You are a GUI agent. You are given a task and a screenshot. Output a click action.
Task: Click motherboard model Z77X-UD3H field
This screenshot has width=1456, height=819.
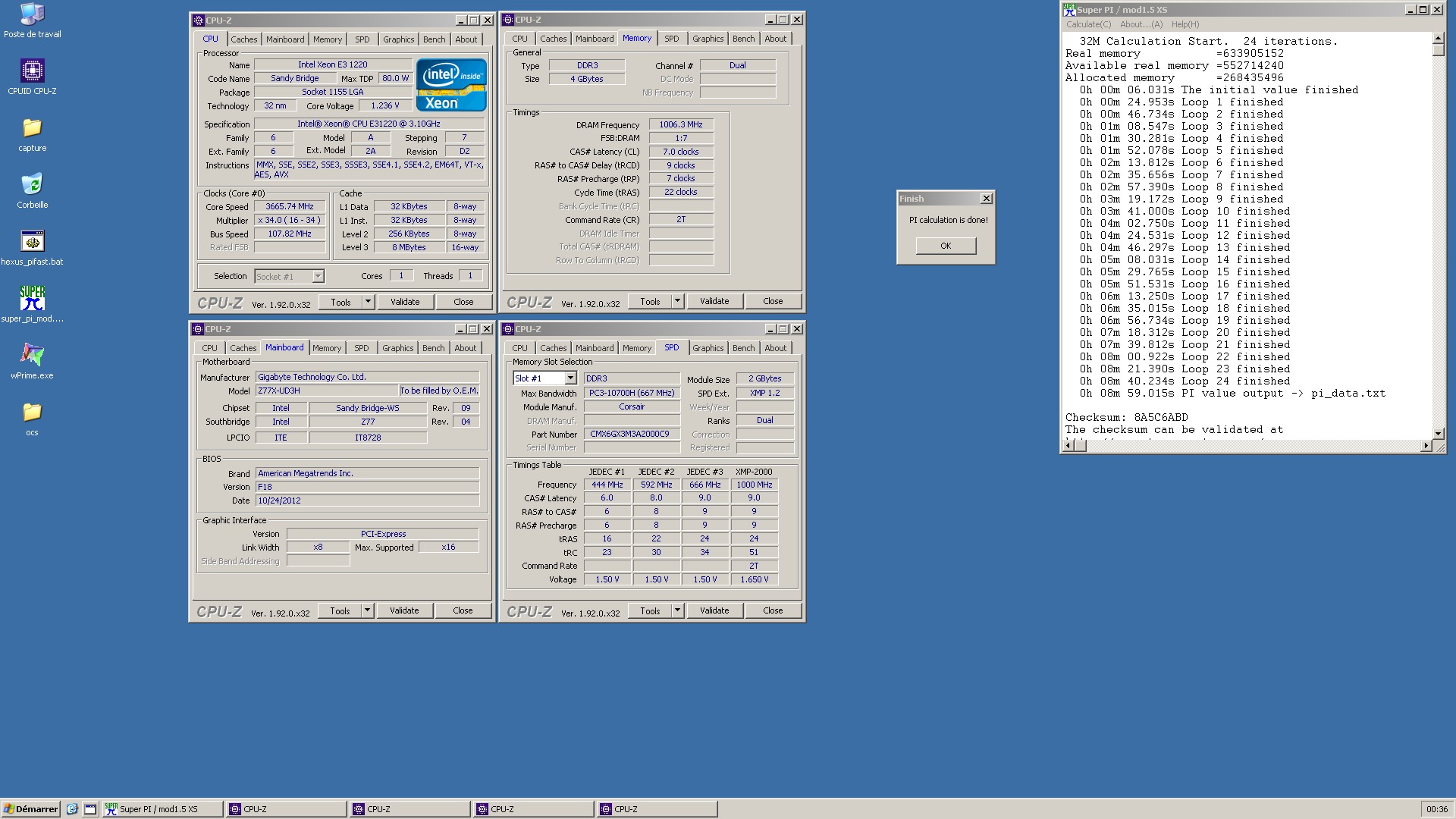pos(327,391)
